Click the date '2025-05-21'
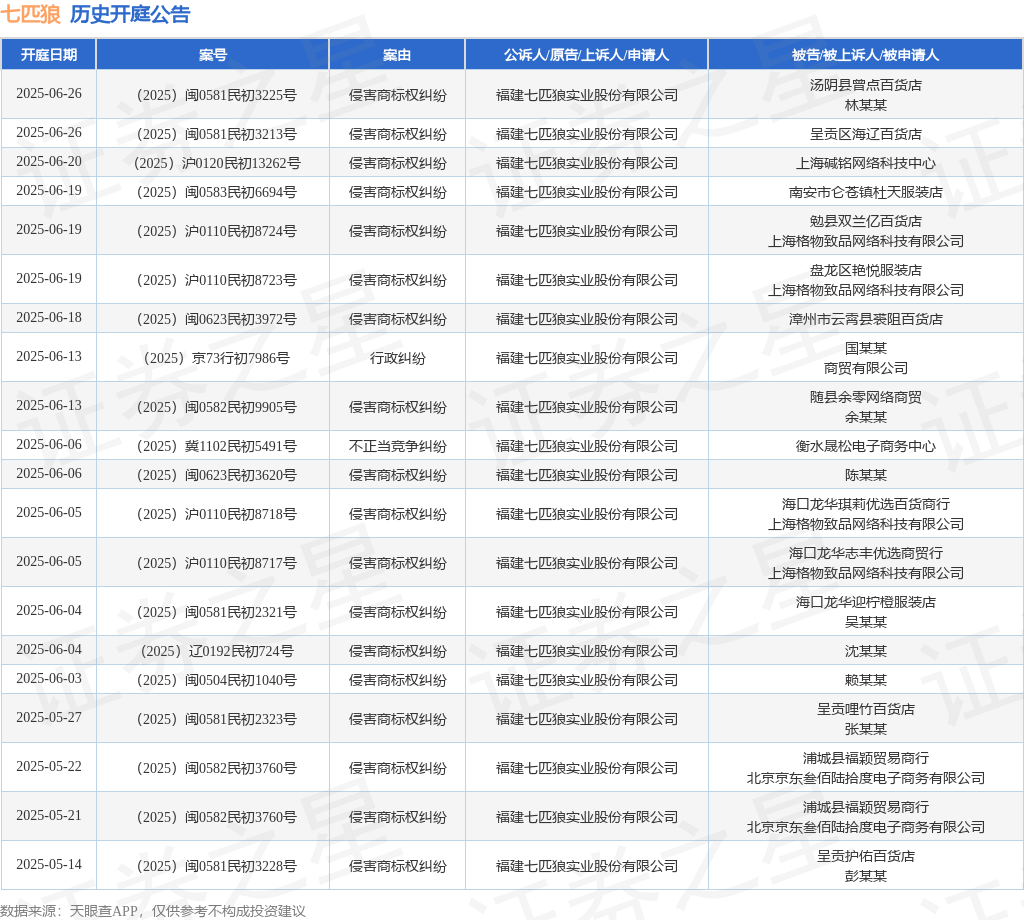This screenshot has height=920, width=1024. tap(49, 816)
